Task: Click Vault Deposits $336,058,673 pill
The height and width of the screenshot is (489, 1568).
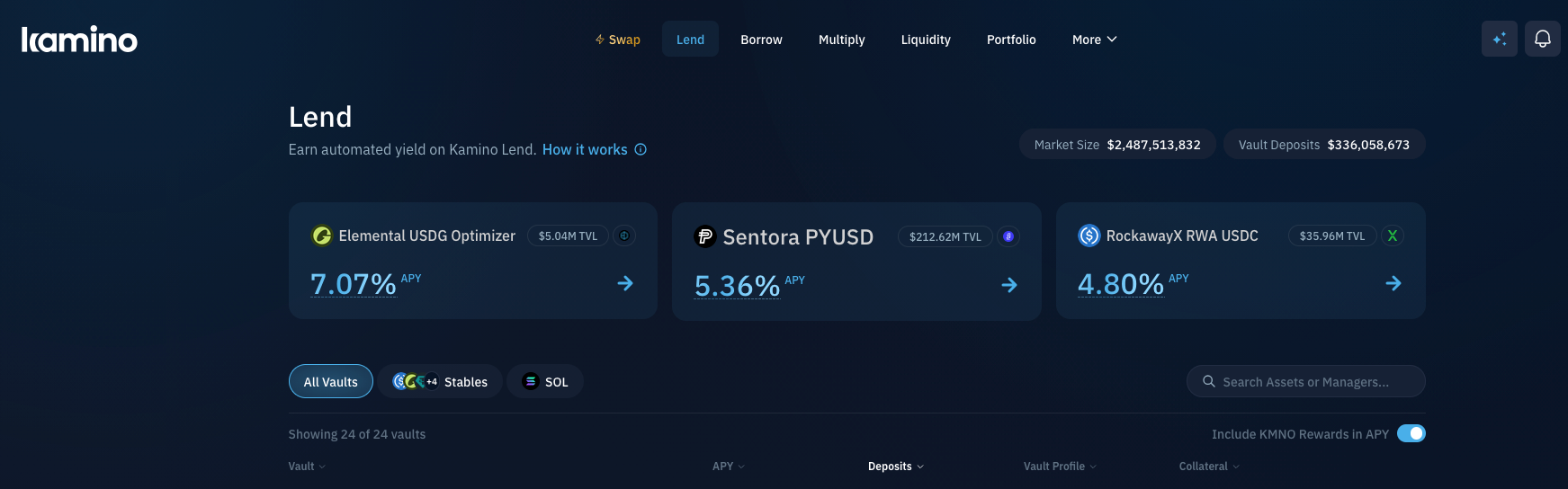Action: pyautogui.click(x=1324, y=145)
